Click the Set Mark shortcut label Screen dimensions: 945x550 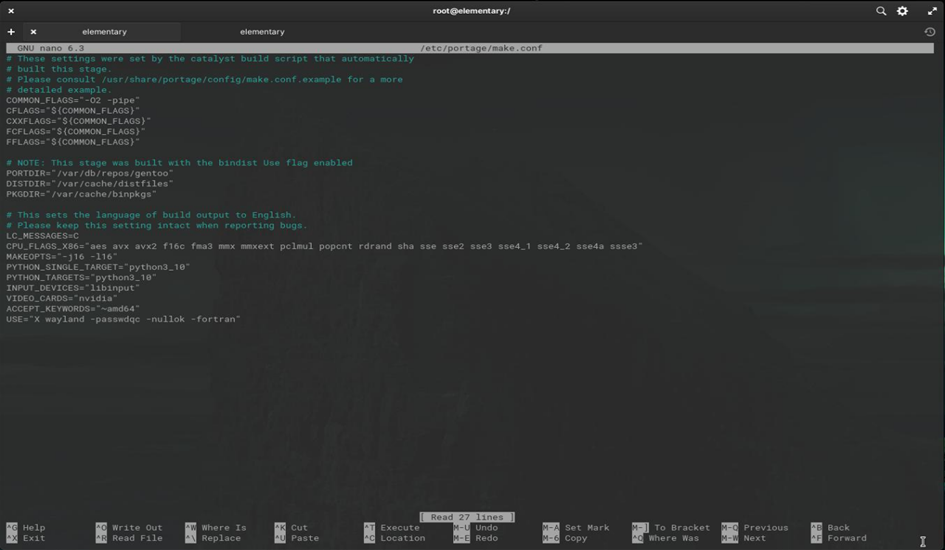coord(587,528)
